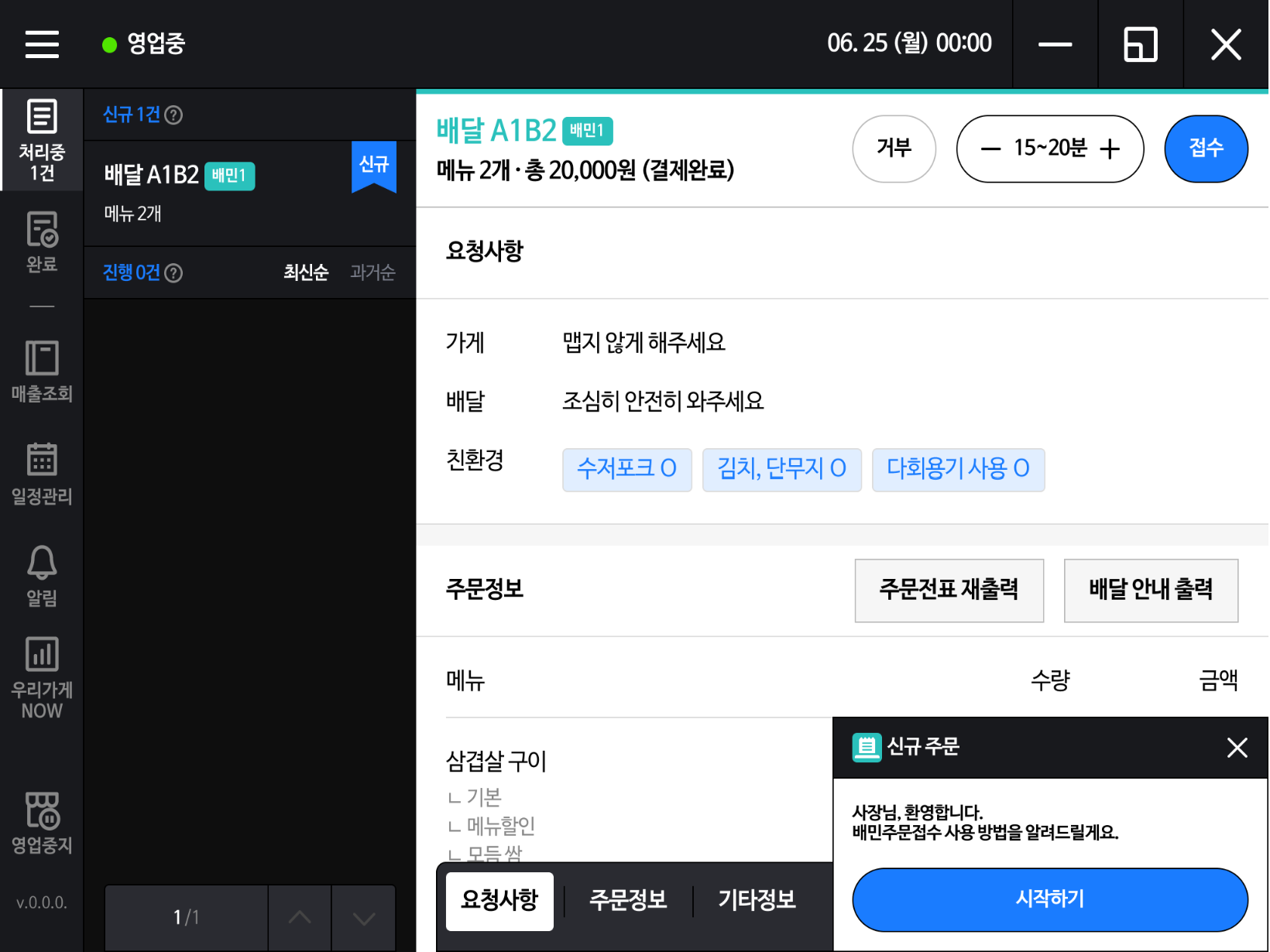The height and width of the screenshot is (952, 1270).
Task: Click the 배민1 badge in the order header
Action: (x=587, y=131)
